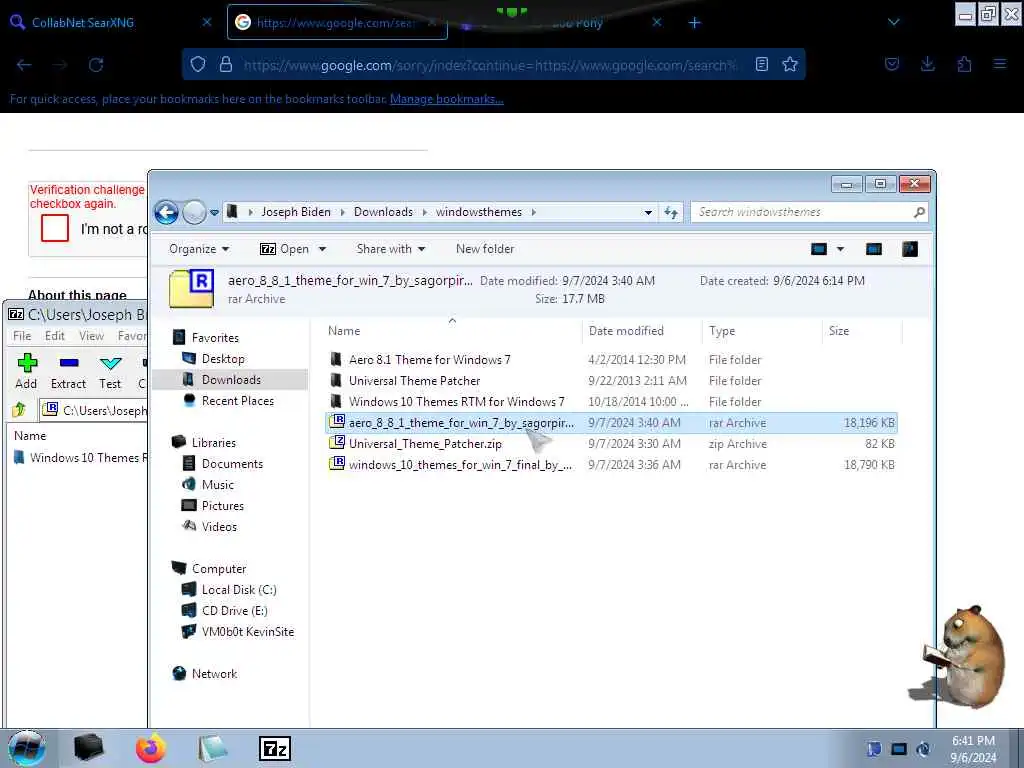Select the Universal Theme Patcher folder
1024x768 pixels.
(x=414, y=381)
